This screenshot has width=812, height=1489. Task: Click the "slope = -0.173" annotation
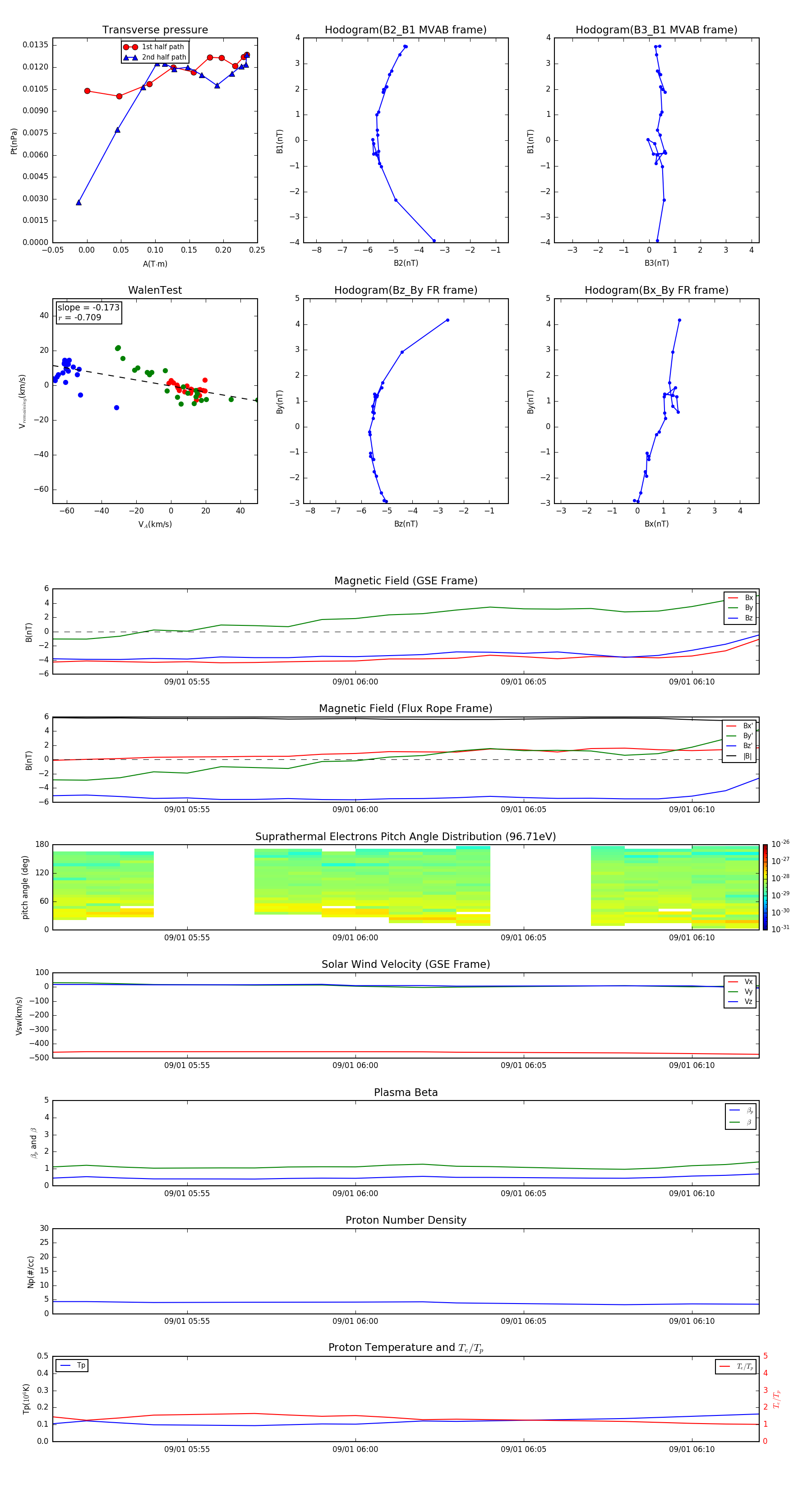(88, 308)
